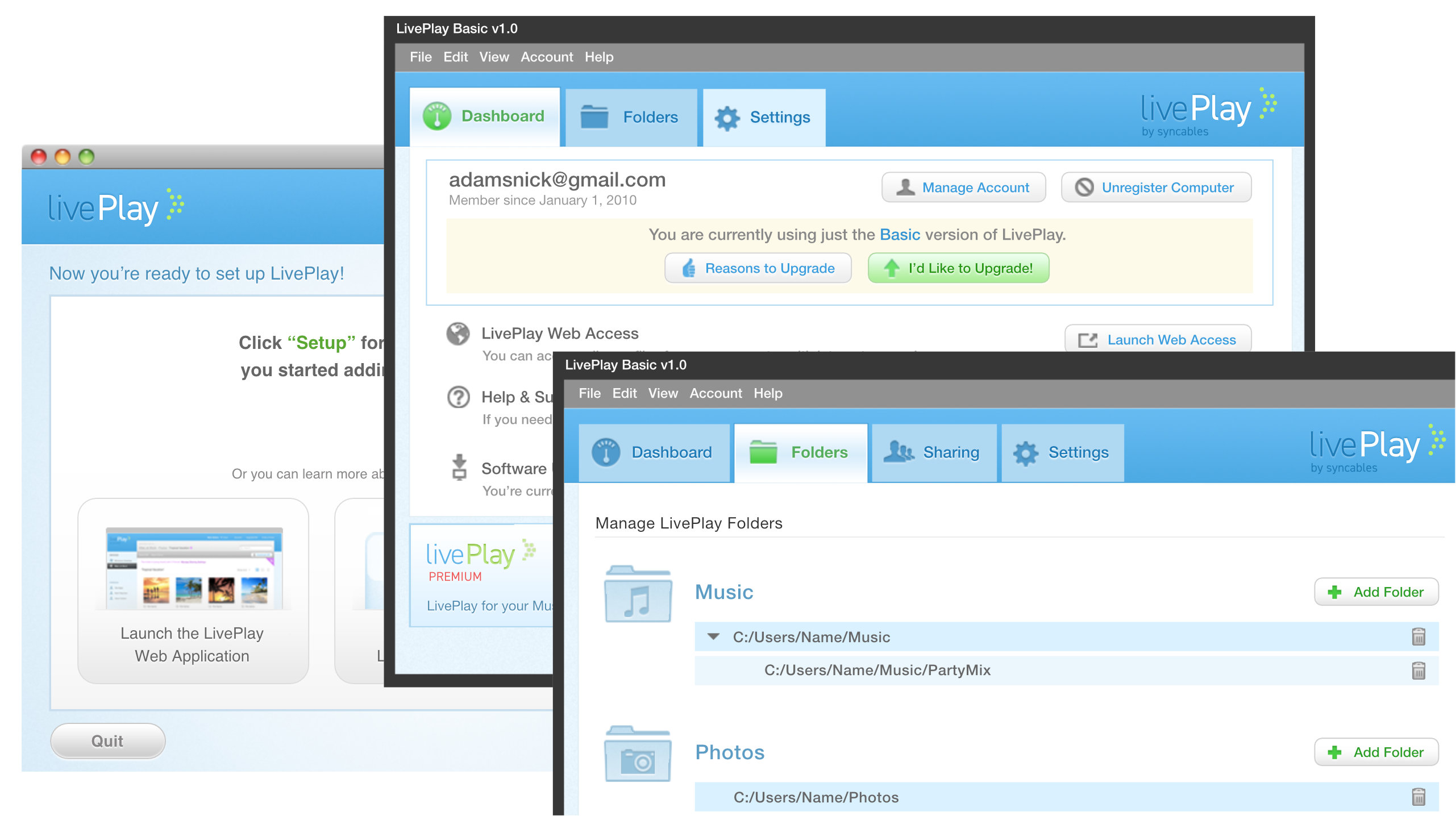
Task: Minimize the setup window with yellow button
Action: (63, 157)
